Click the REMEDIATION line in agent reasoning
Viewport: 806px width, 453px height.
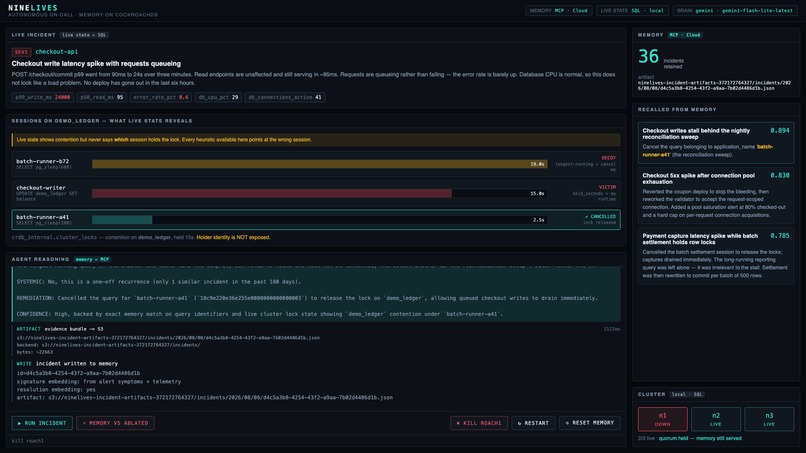click(307, 298)
